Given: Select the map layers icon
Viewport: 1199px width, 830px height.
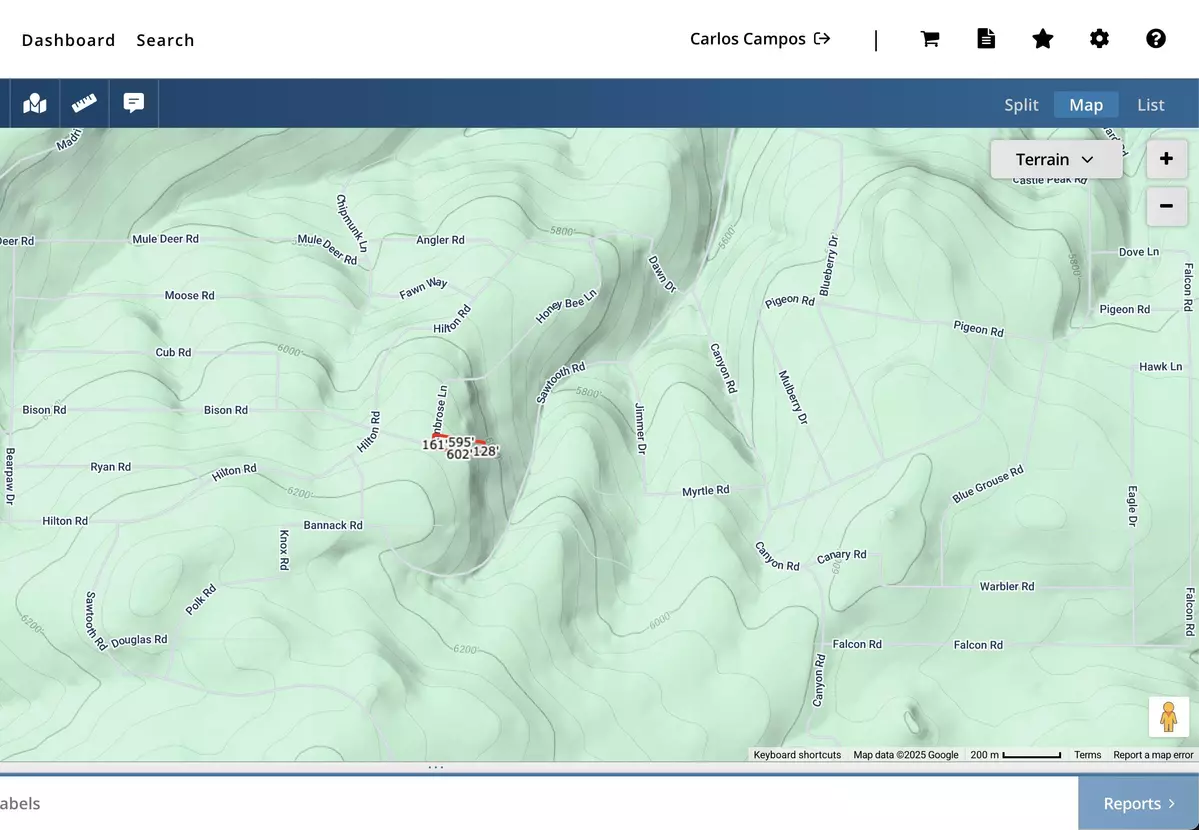Looking at the screenshot, I should point(33,103).
